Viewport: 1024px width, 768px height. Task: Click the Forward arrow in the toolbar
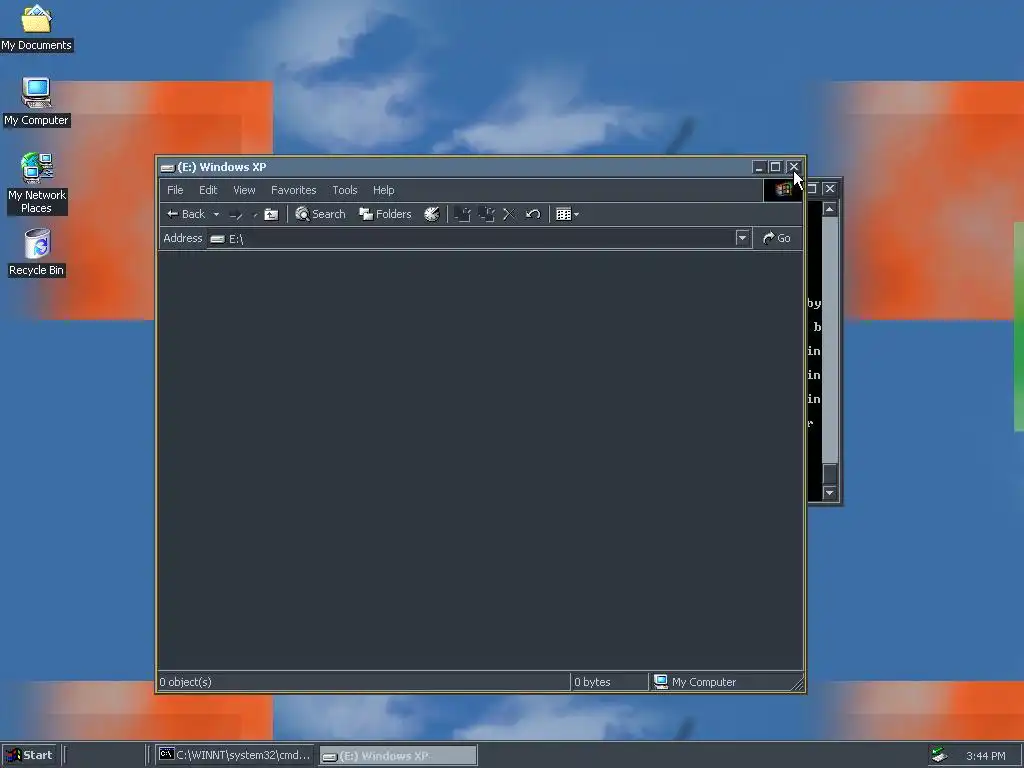tap(236, 214)
